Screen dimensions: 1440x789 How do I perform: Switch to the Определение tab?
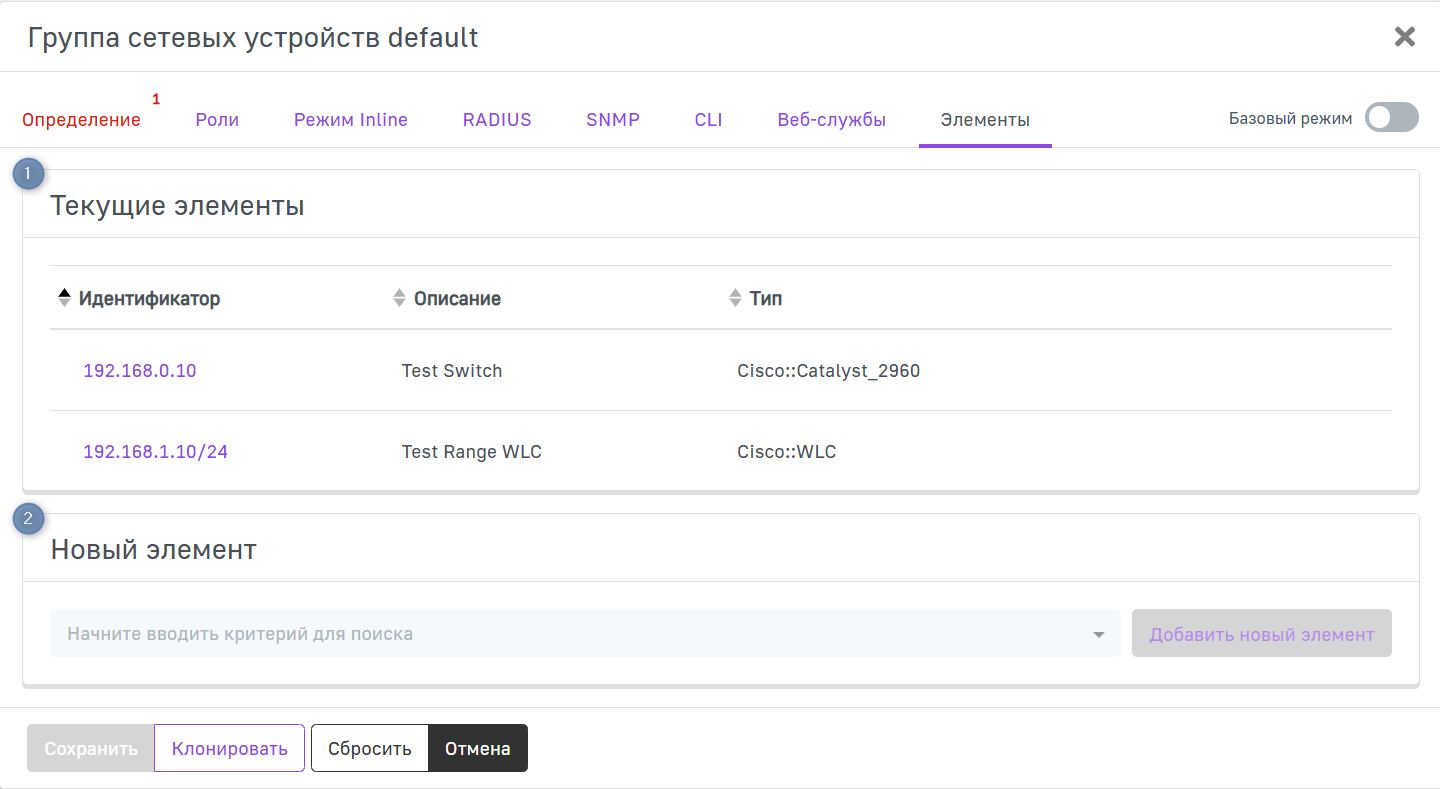pyautogui.click(x=81, y=120)
